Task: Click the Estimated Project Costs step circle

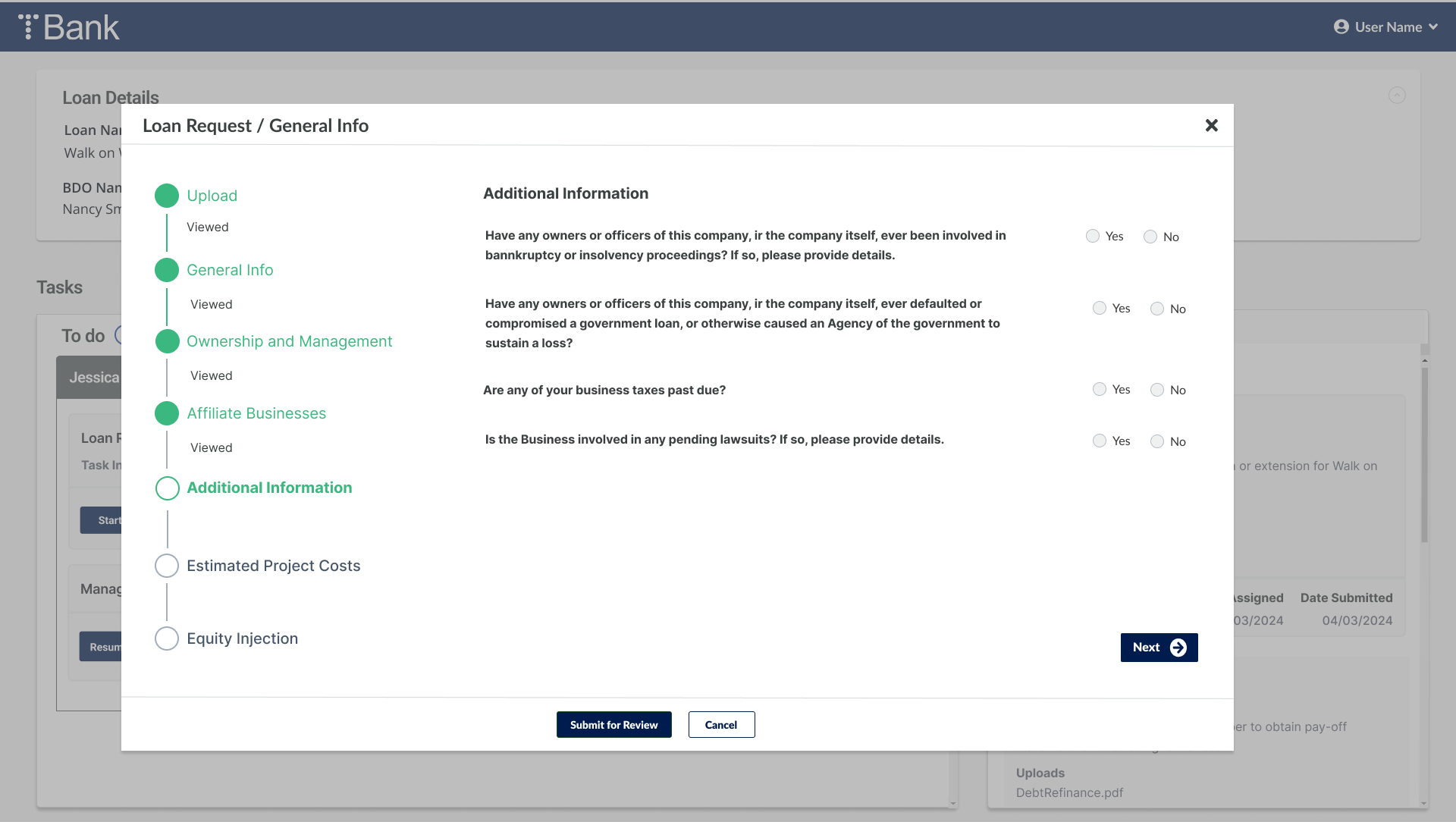Action: coord(167,566)
